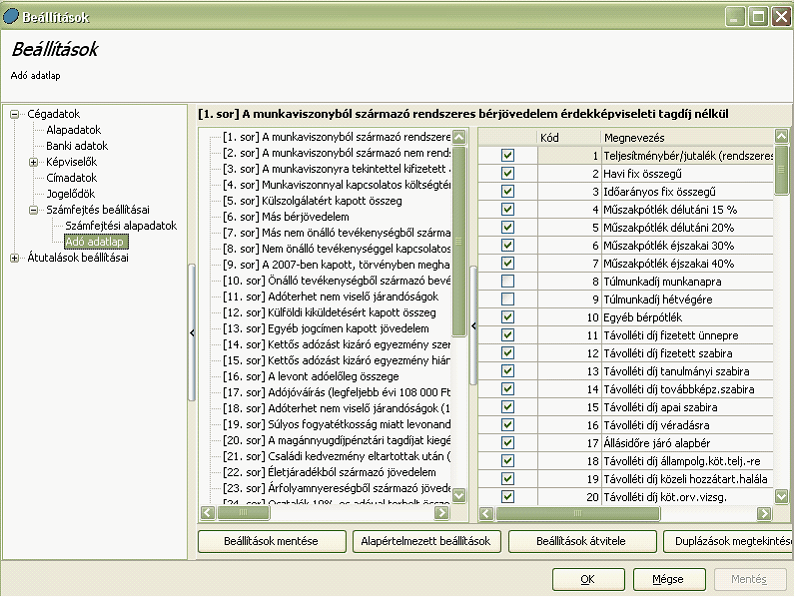Click Beállítások átvitele button

pos(582,541)
